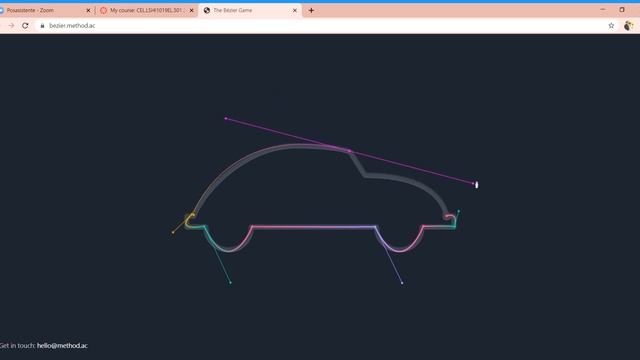Select the purple handle endpoint below right wheel
The width and height of the screenshot is (640, 360).
[402, 283]
